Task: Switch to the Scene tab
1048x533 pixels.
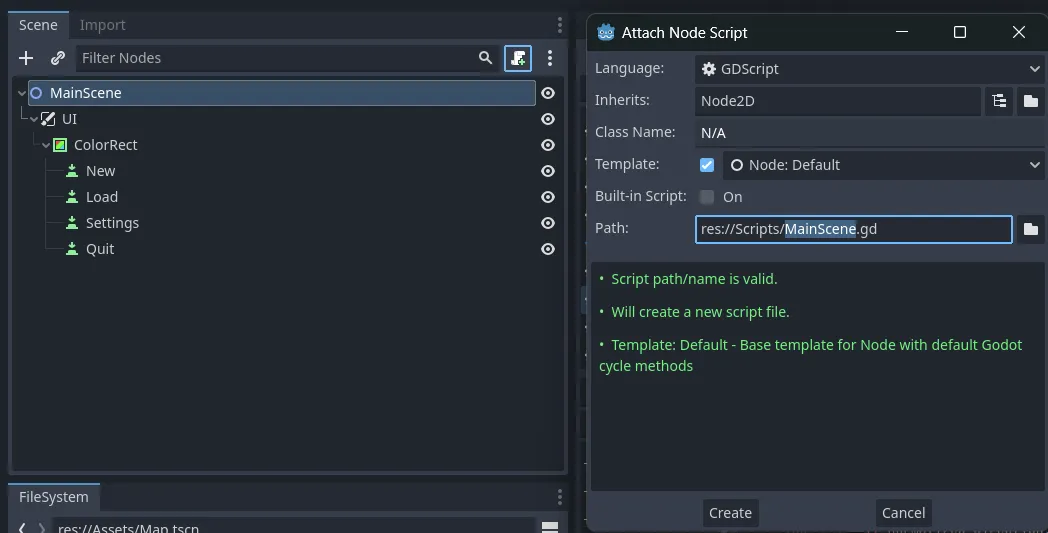Action: [38, 25]
